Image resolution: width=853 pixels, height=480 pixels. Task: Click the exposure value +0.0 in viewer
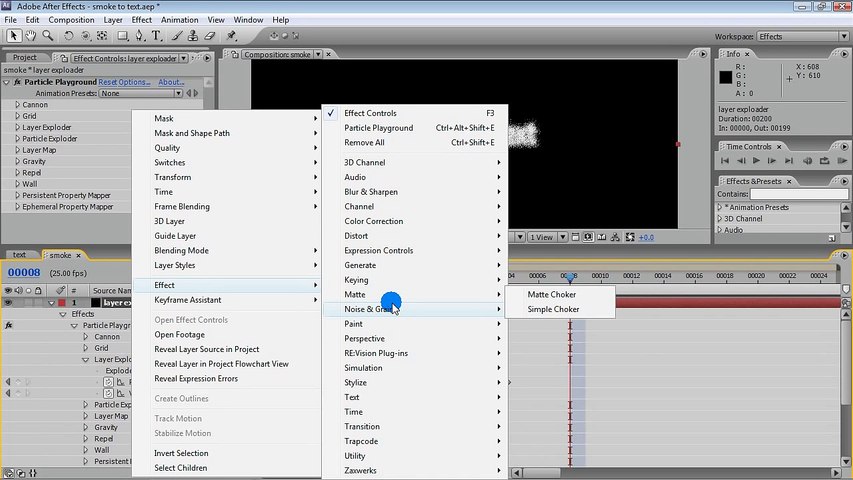(646, 237)
